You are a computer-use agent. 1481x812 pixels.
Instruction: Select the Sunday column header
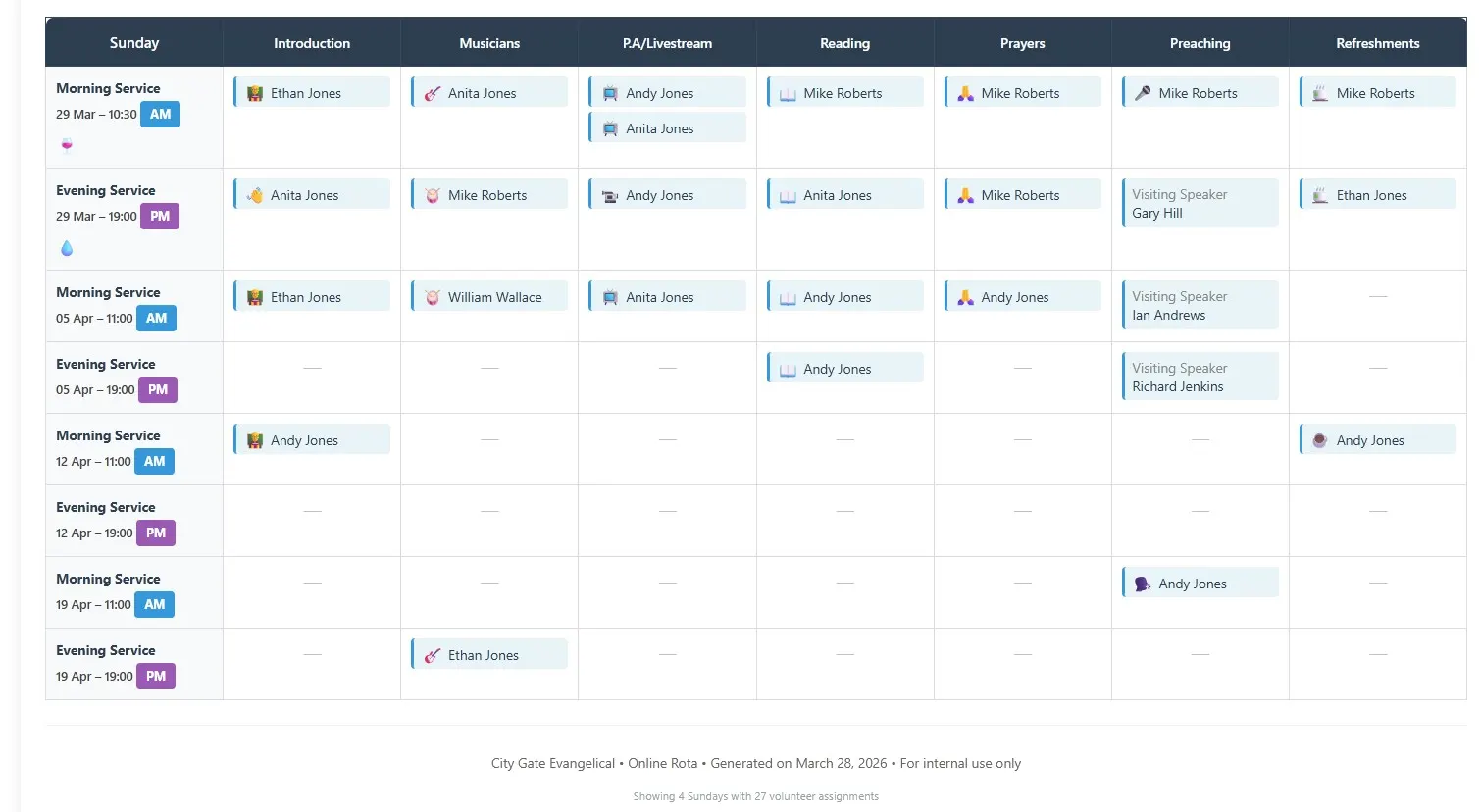pos(134,42)
